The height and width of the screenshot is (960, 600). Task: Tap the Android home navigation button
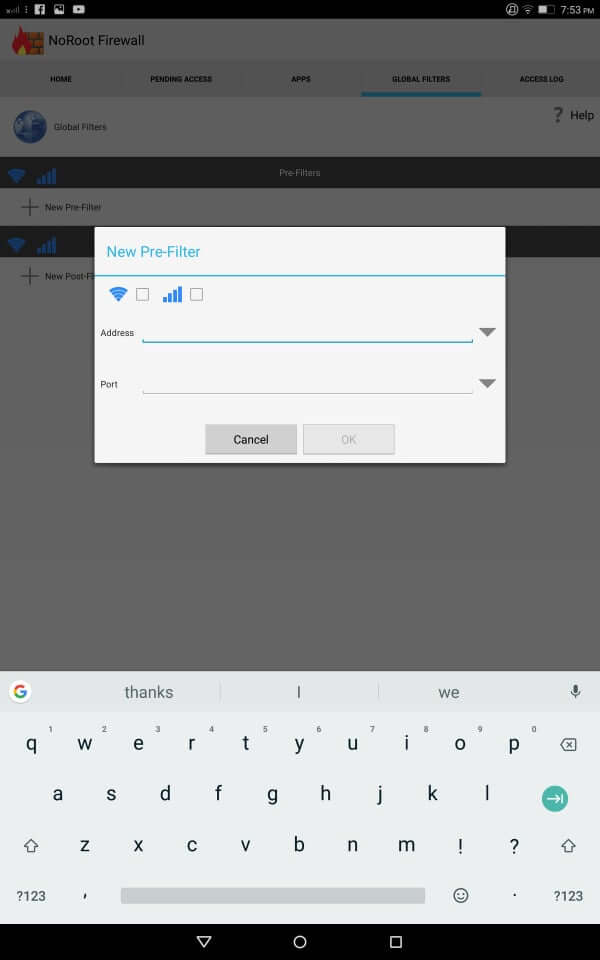coord(300,941)
